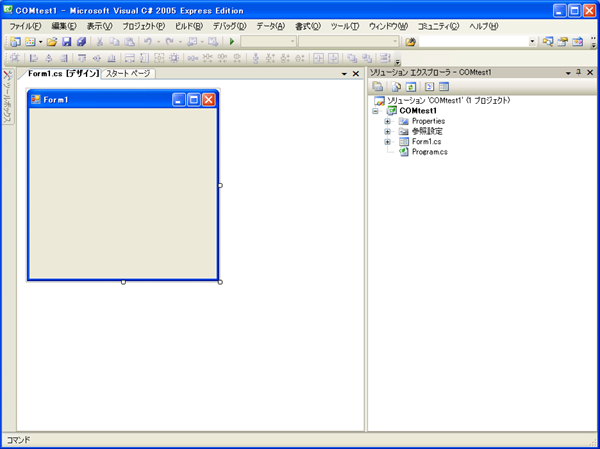This screenshot has width=600, height=449.
Task: Click inside the Find text input box
Action: tap(474, 42)
